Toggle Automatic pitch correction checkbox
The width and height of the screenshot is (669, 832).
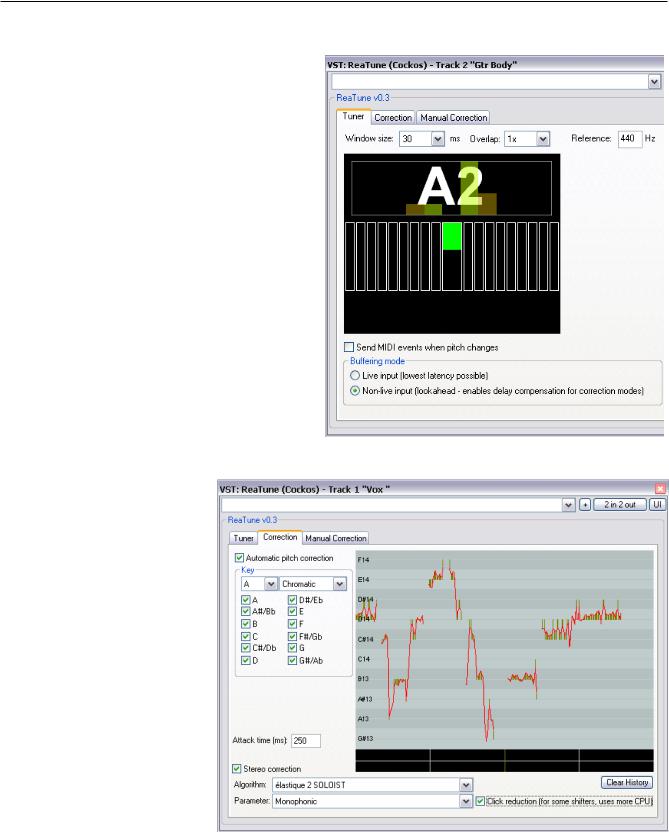click(x=239, y=558)
